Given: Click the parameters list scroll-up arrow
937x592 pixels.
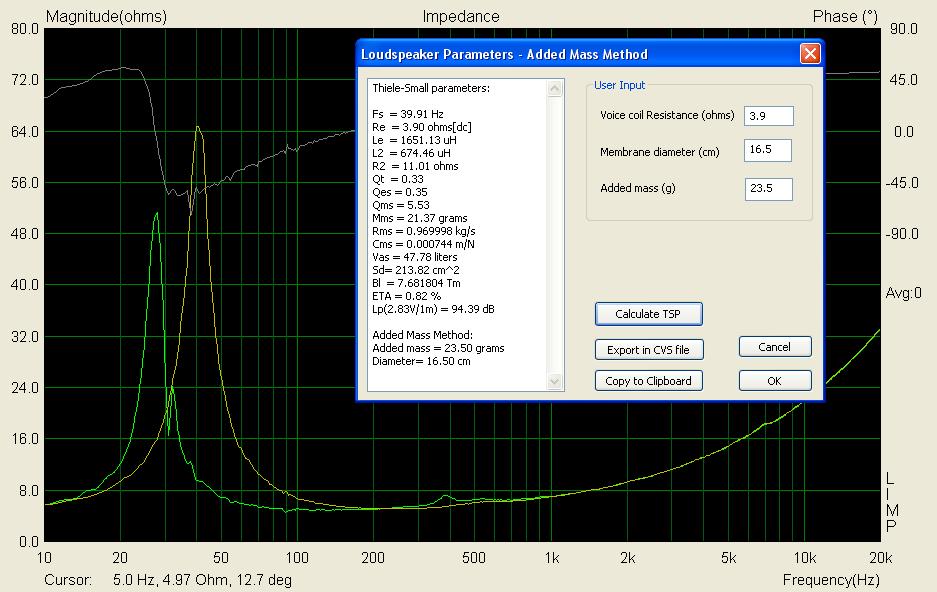Looking at the screenshot, I should tap(555, 89).
